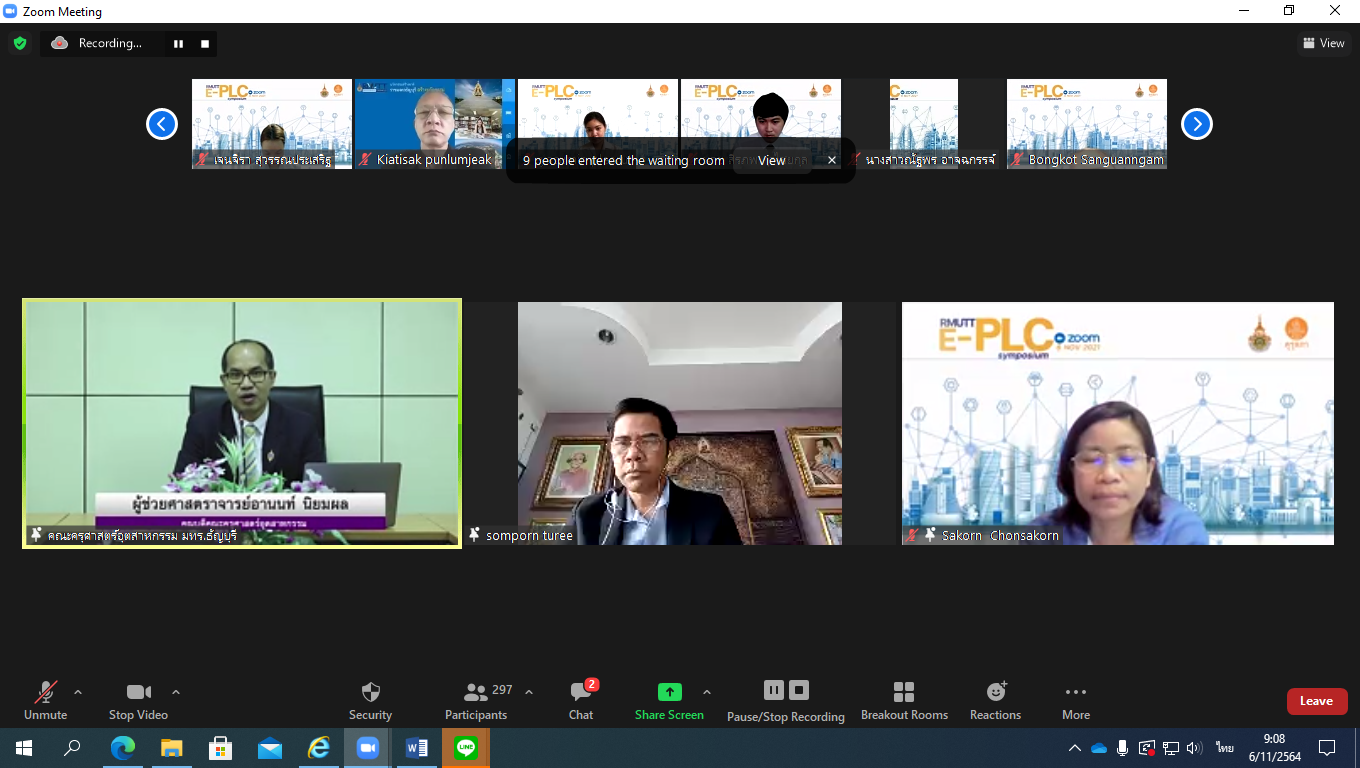Expand the arrow beside Participants count
The height and width of the screenshot is (768, 1360).
point(529,692)
